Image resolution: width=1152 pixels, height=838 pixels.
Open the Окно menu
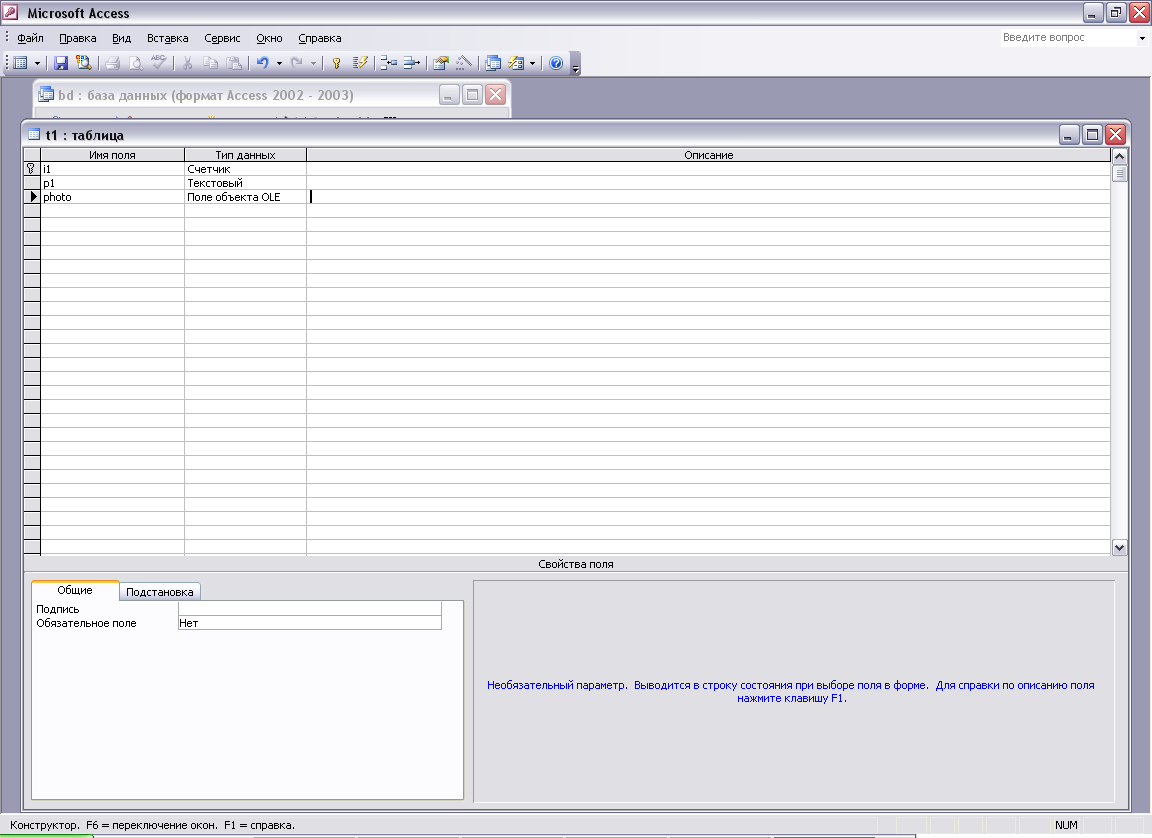[x=269, y=38]
